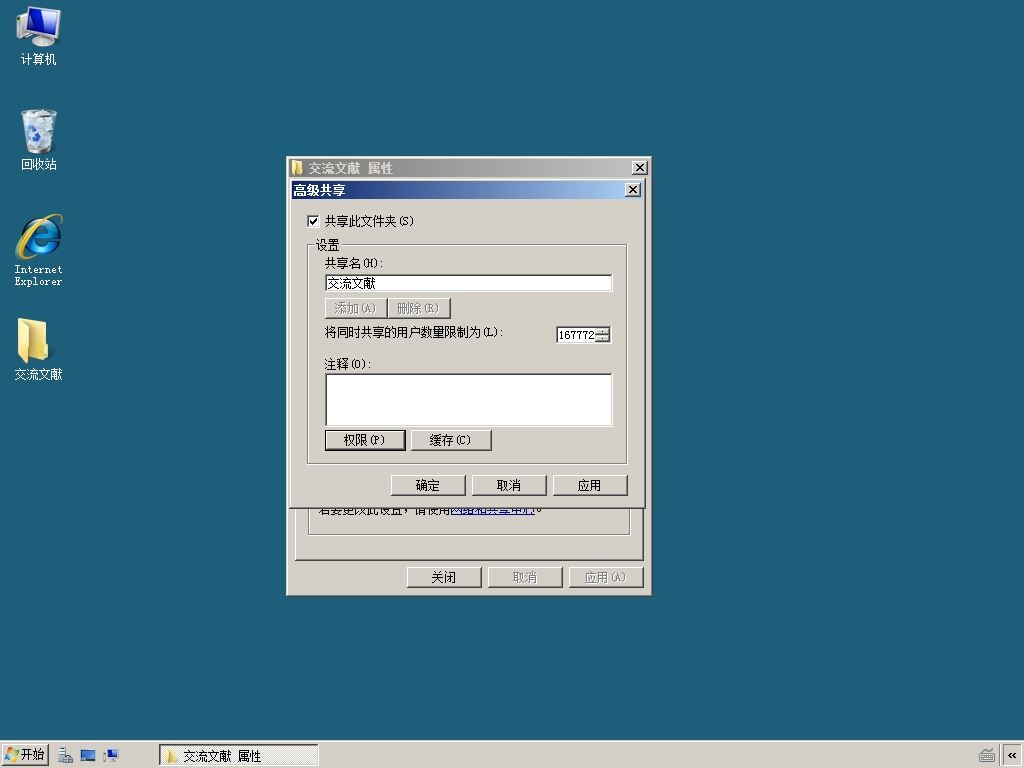The image size is (1024, 768).
Task: Expand hidden tray icons with chevron
Action: click(1012, 756)
